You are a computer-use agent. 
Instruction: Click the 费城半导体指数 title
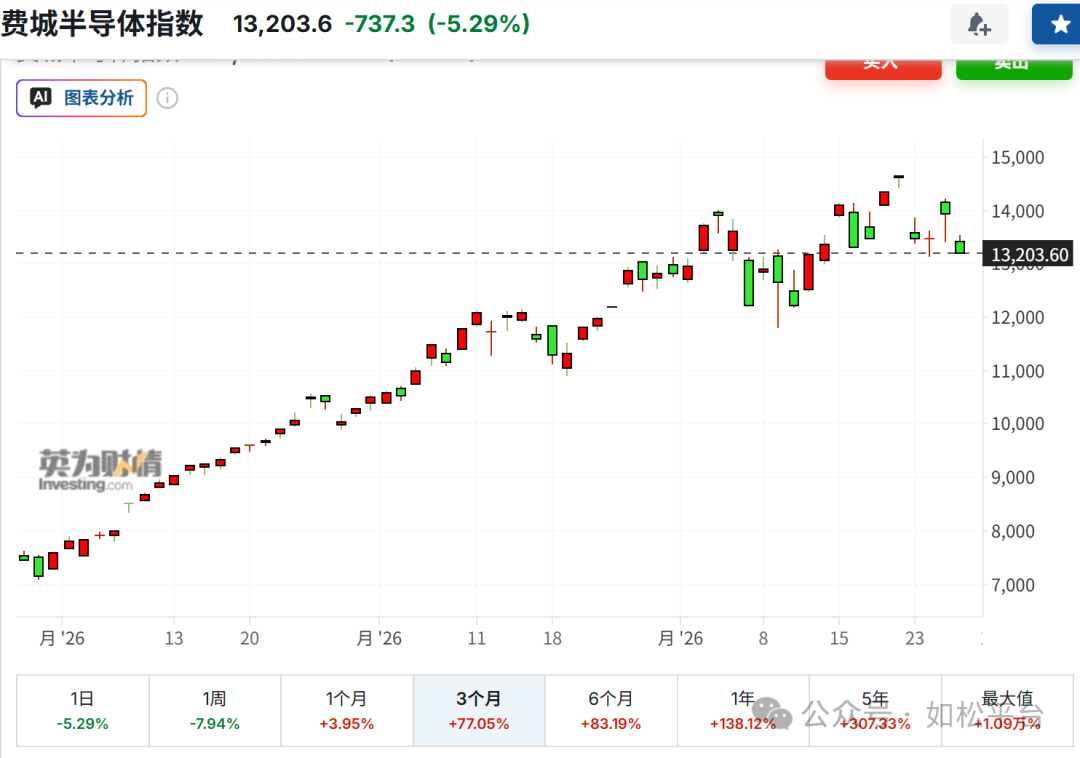[102, 23]
